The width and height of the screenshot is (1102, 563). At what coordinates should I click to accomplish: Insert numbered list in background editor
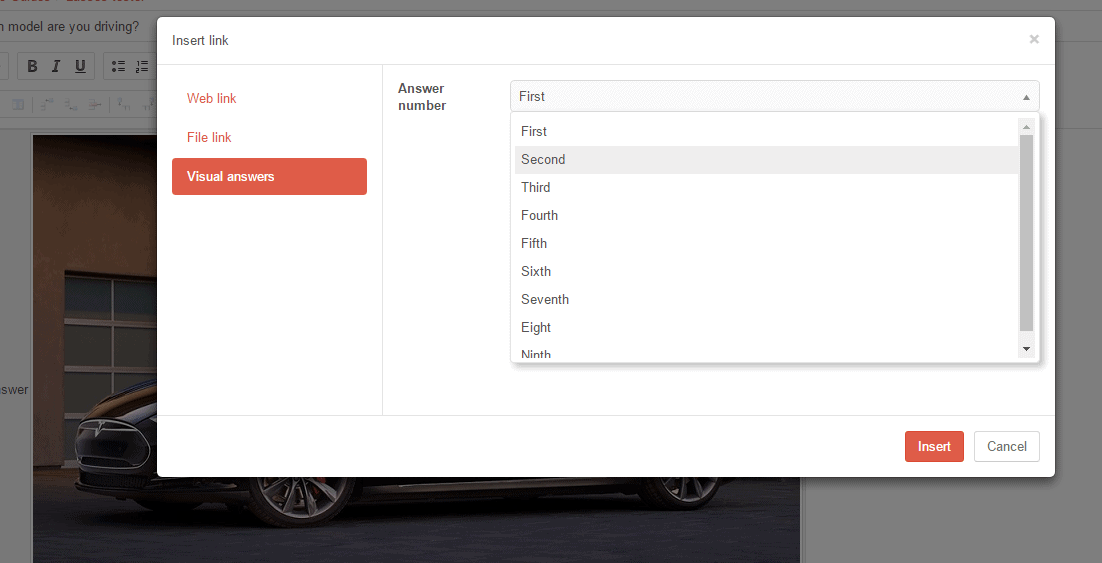143,66
